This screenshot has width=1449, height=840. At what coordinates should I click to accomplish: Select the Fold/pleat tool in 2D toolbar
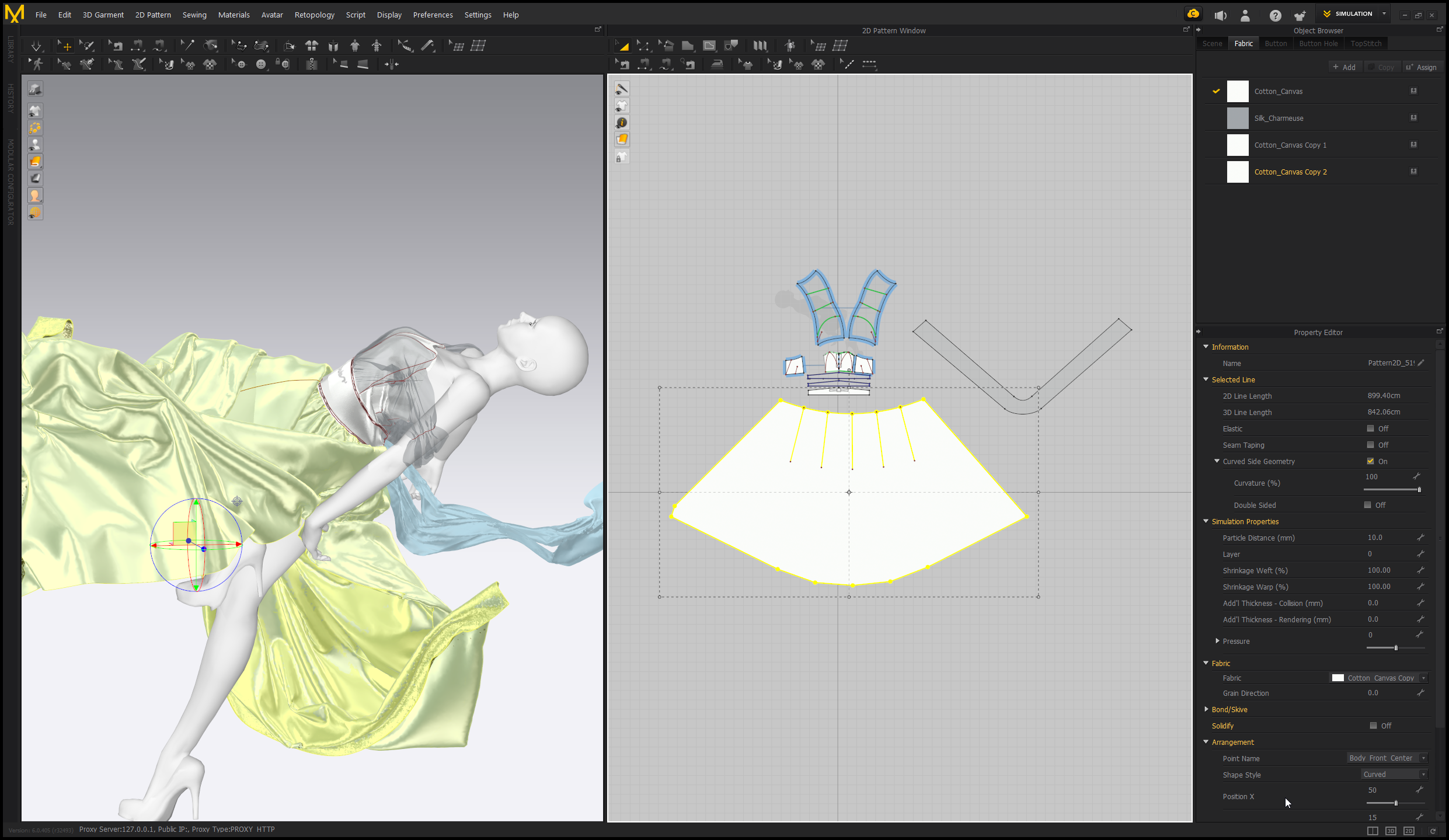760,46
